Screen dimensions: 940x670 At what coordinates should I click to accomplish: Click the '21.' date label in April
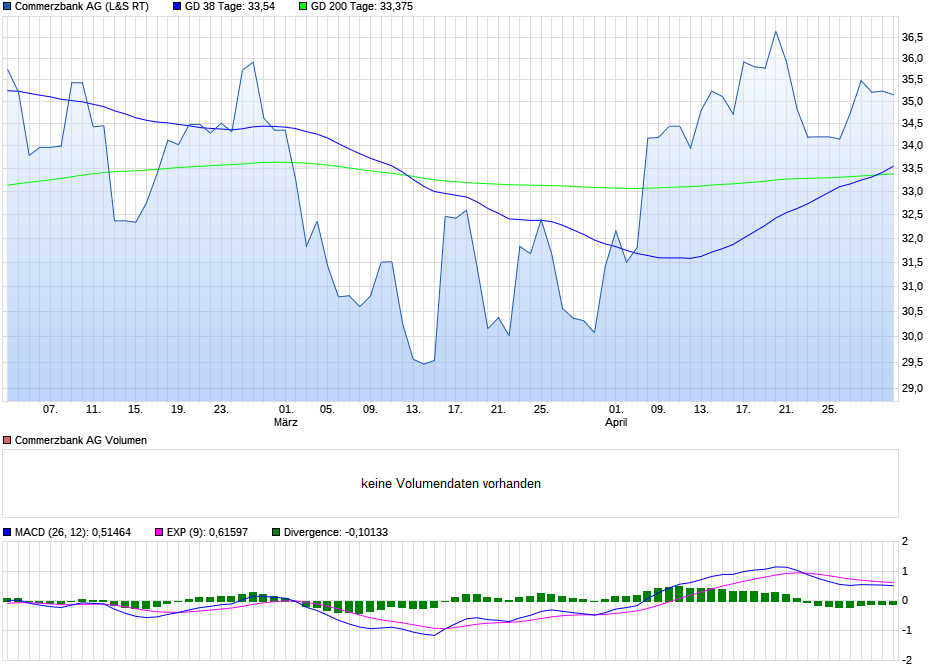click(x=786, y=409)
